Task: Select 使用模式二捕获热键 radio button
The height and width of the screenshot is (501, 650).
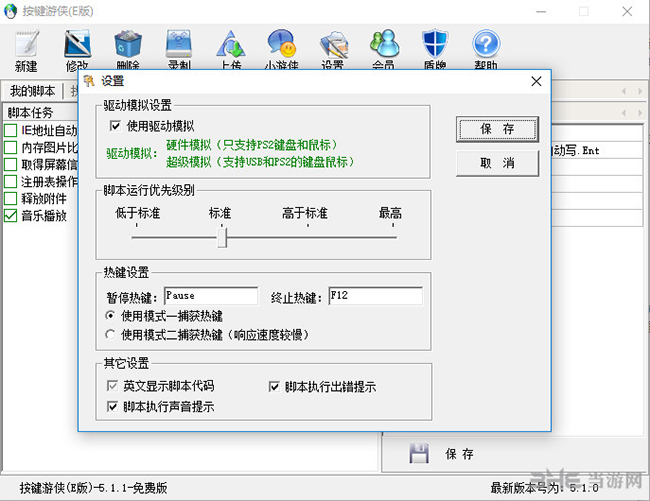Action: pos(110,334)
